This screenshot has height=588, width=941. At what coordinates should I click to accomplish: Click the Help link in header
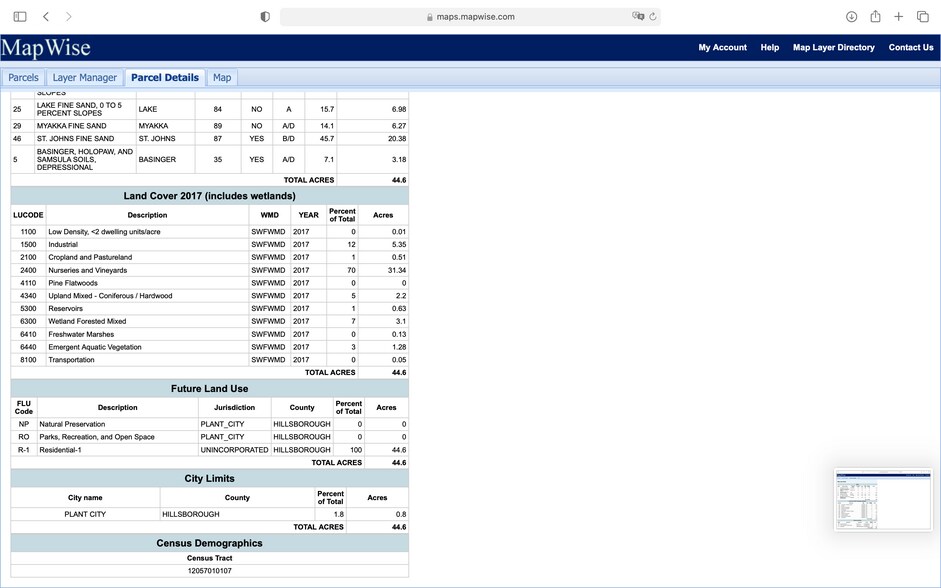point(769,48)
